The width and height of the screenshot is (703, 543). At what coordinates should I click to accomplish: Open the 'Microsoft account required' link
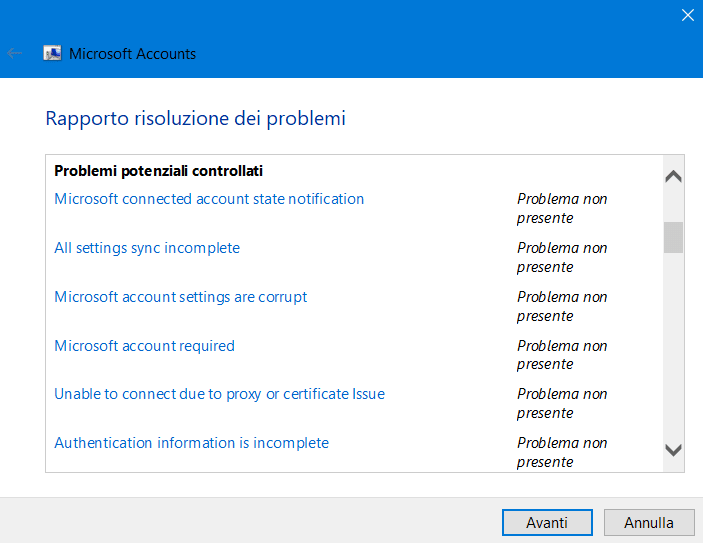tap(144, 346)
